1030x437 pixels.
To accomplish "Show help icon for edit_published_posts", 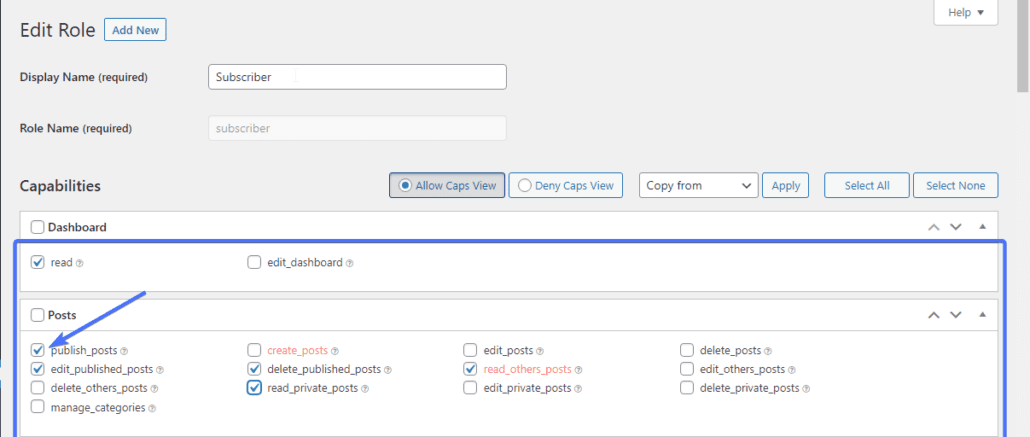I will tap(160, 370).
